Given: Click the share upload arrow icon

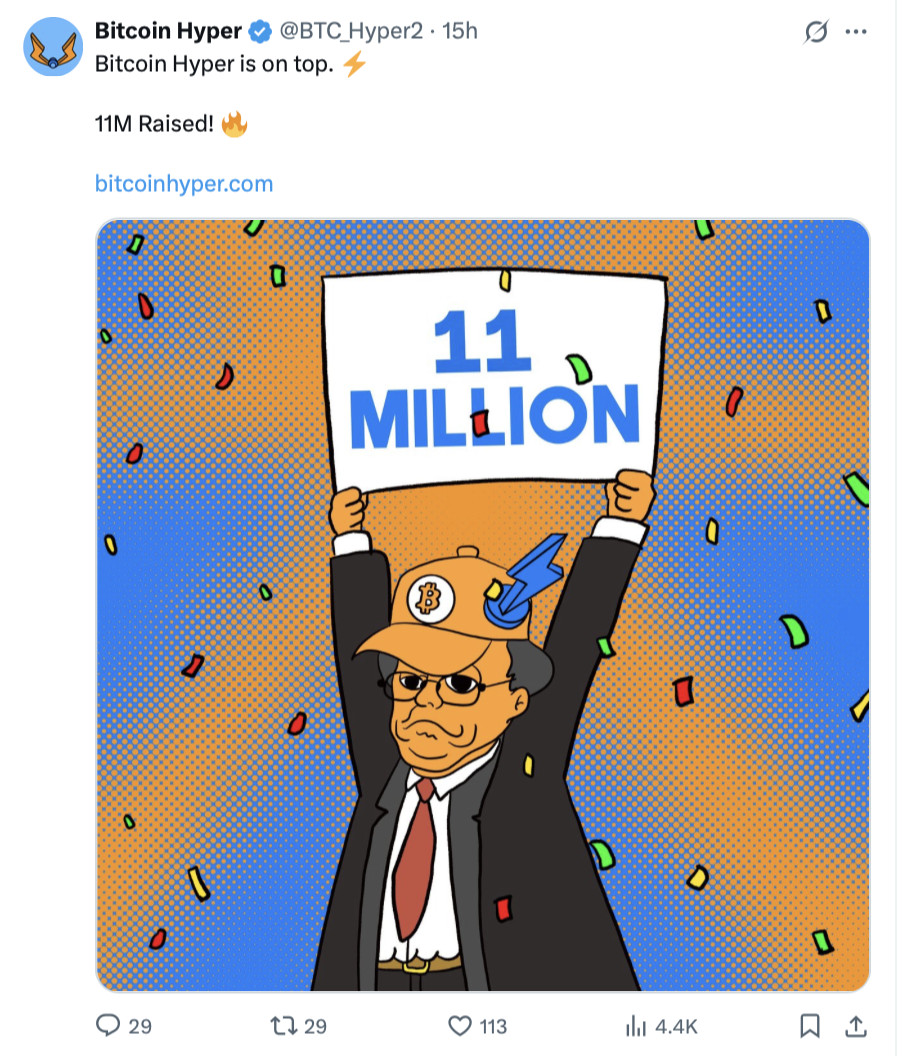Looking at the screenshot, I should pos(856,1026).
